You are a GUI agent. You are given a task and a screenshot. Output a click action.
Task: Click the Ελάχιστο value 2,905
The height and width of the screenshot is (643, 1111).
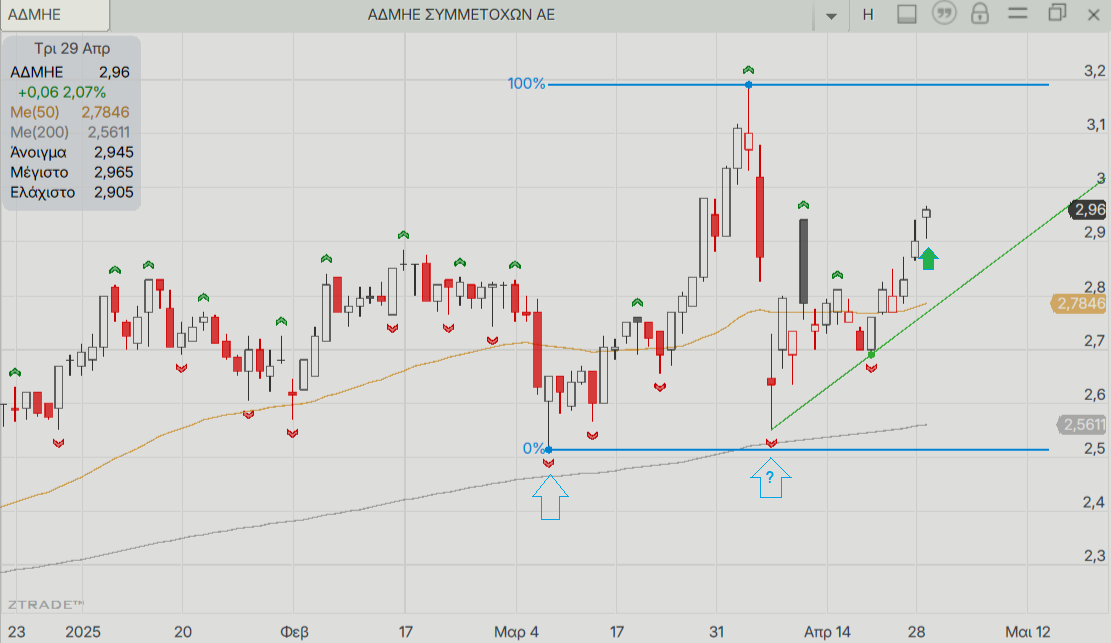point(113,192)
